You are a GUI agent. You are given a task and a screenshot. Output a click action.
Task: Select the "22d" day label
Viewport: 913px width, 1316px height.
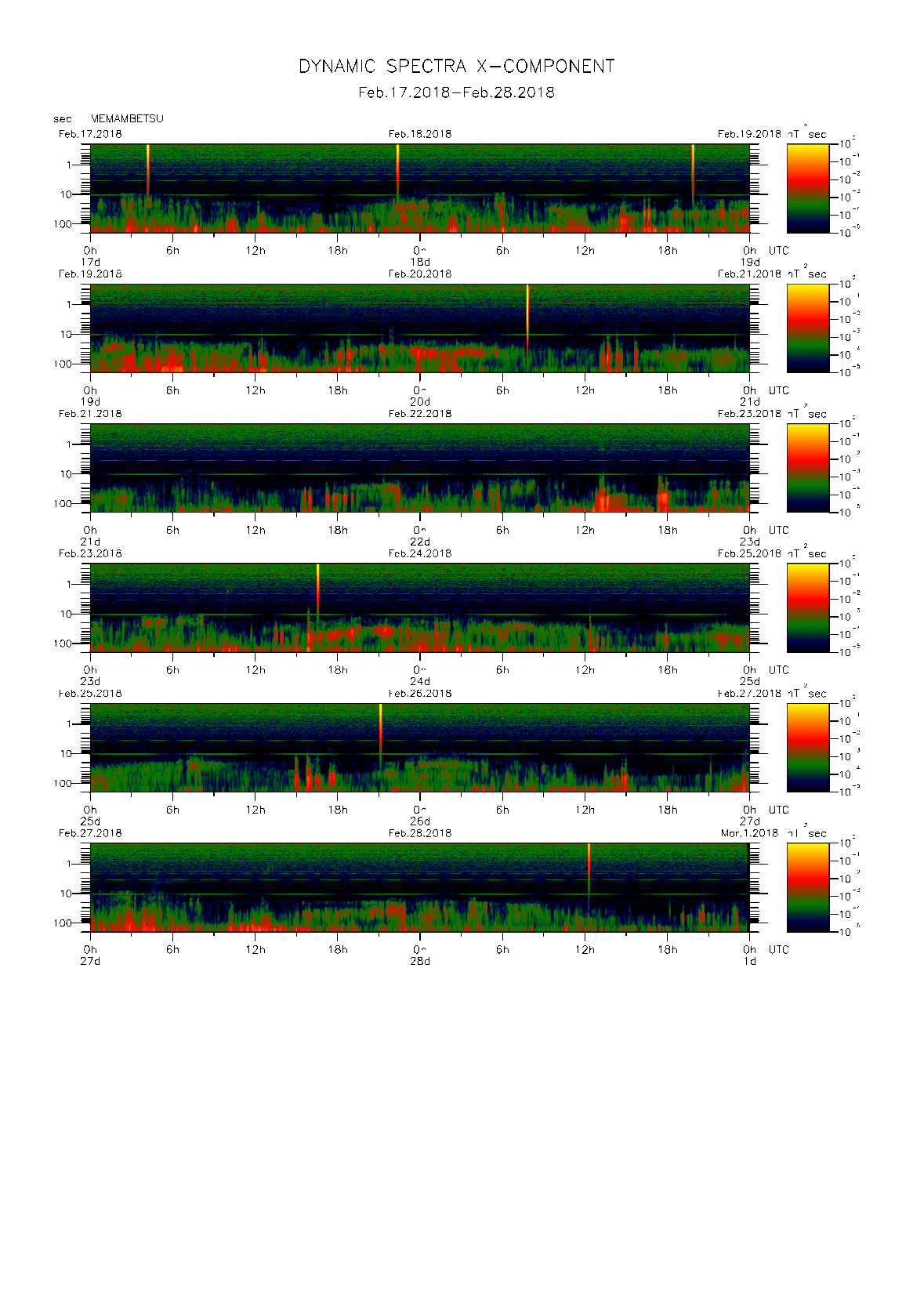point(420,542)
